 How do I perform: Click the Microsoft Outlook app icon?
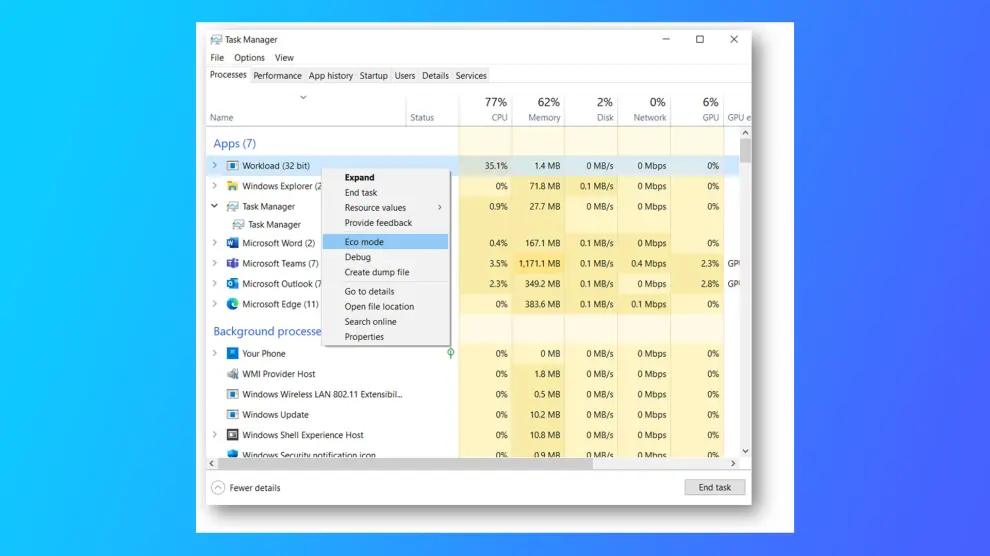pos(232,284)
